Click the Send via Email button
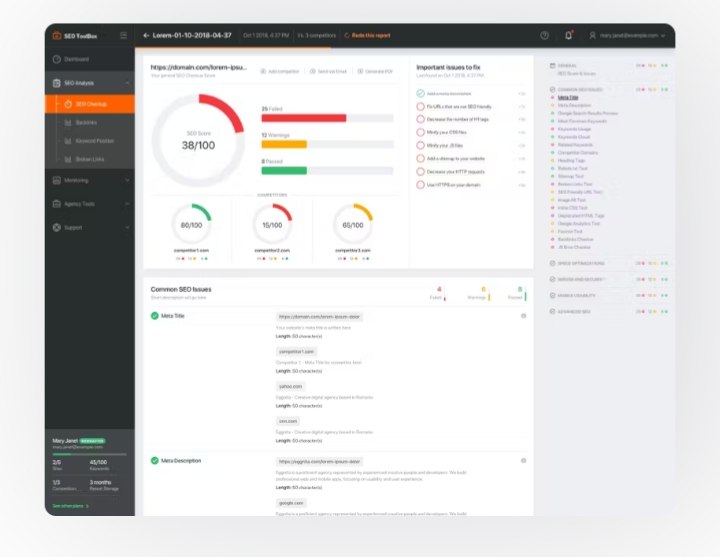Screen dimensions: 720x557 point(328,72)
